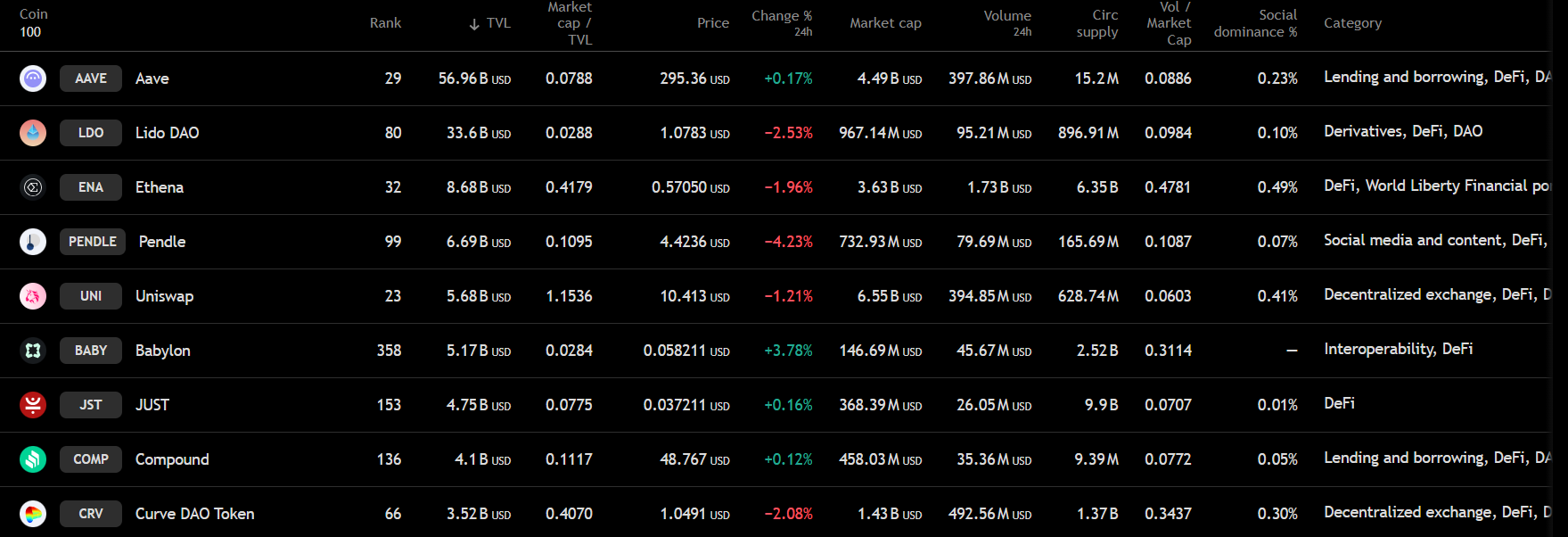
Task: Click the Curve DAO Token logo icon
Action: (x=33, y=514)
